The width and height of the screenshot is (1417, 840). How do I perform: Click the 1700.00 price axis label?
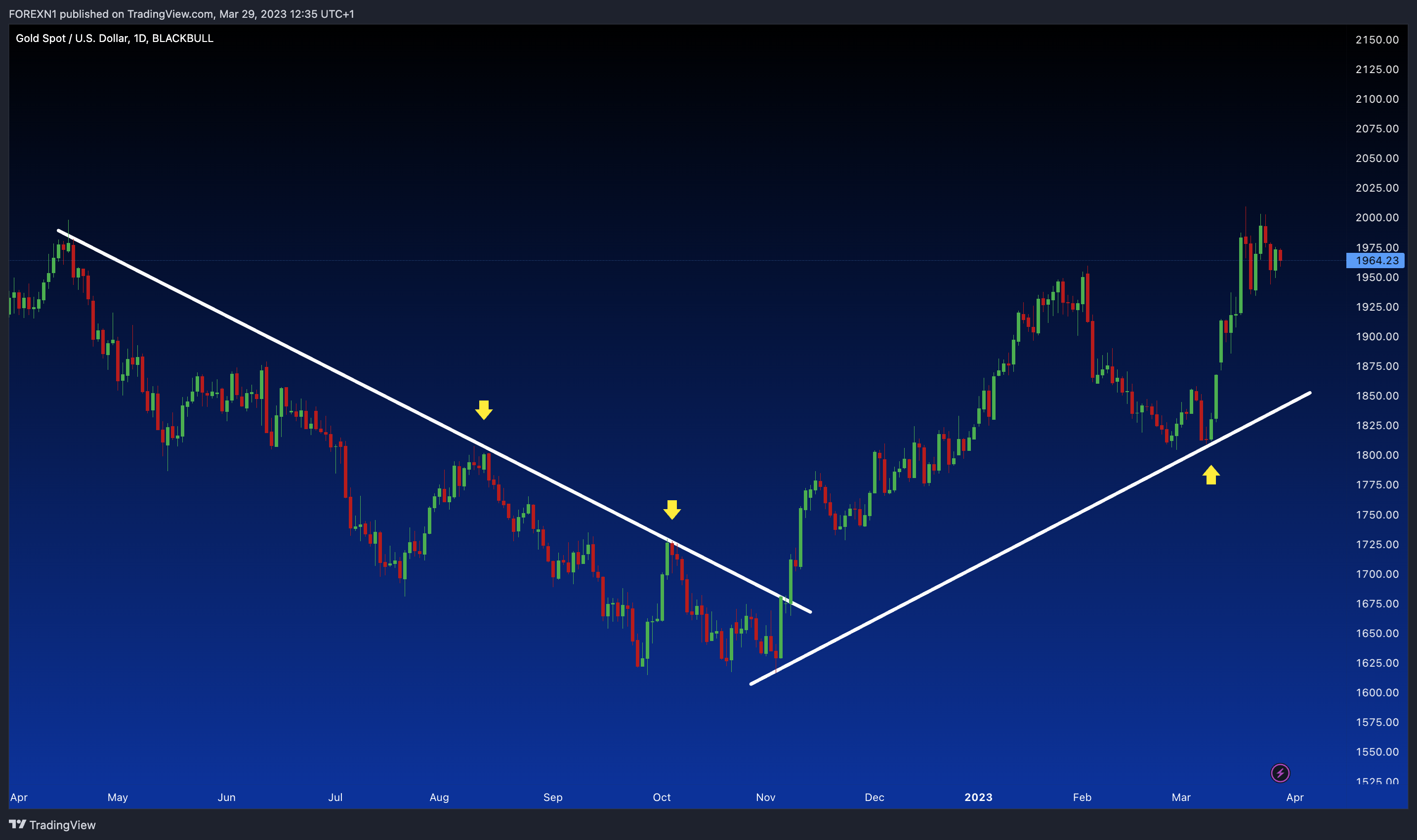1377,574
